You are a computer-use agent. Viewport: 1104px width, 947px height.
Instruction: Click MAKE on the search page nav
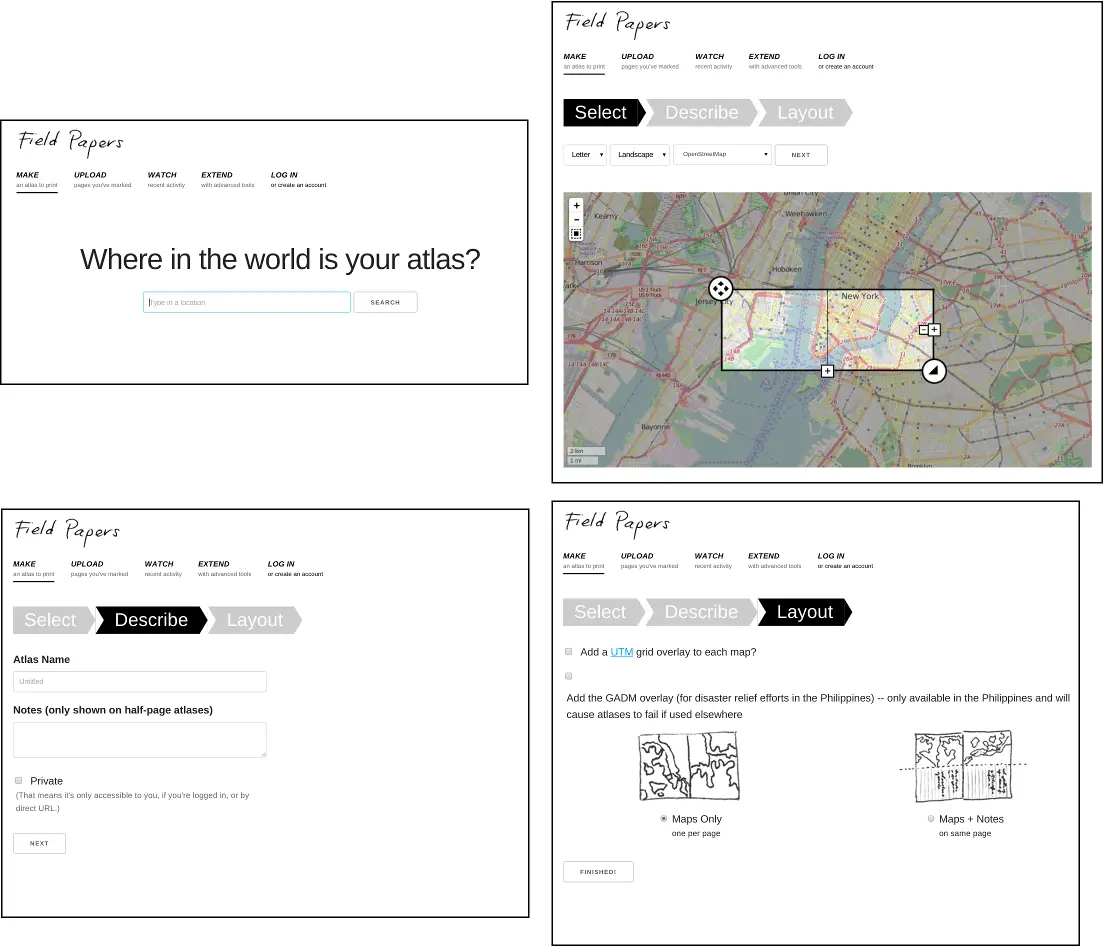[x=37, y=180]
